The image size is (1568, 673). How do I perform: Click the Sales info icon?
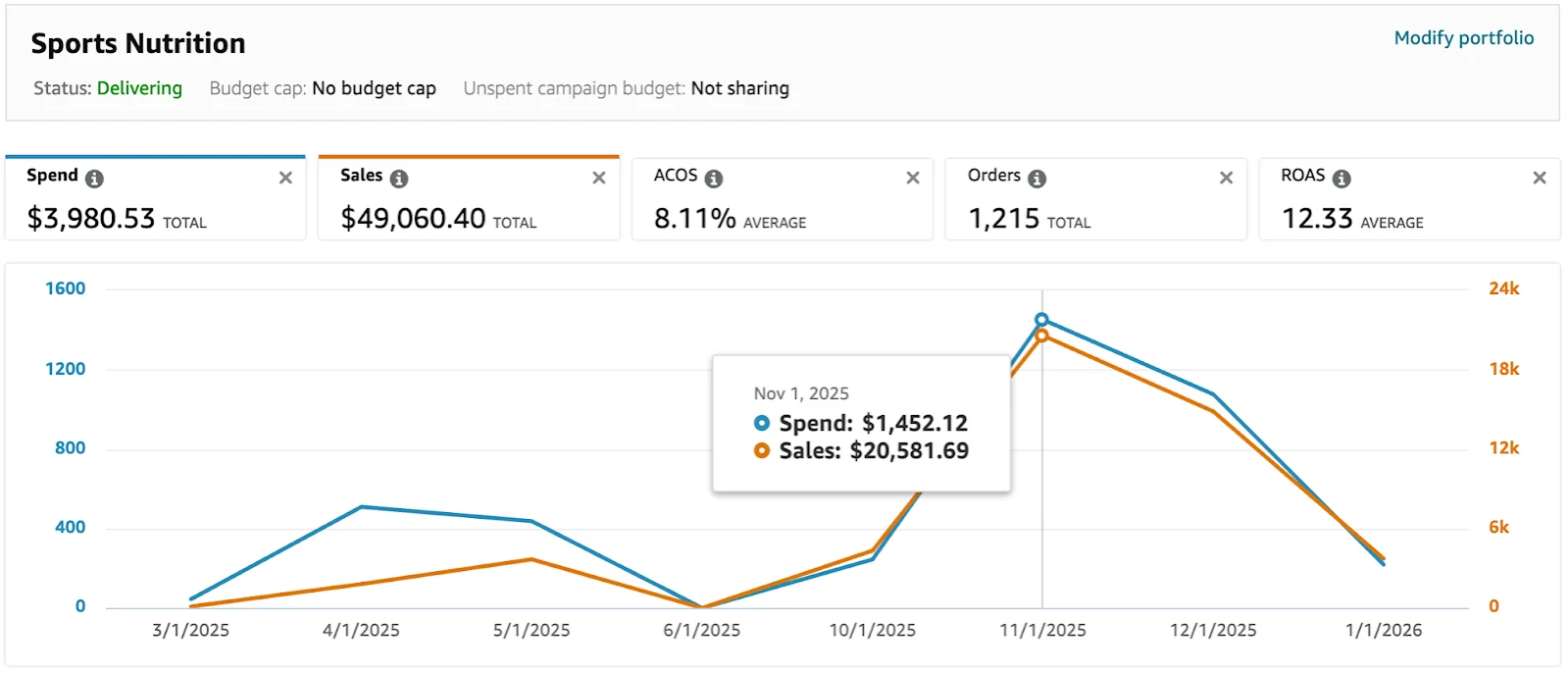click(399, 179)
